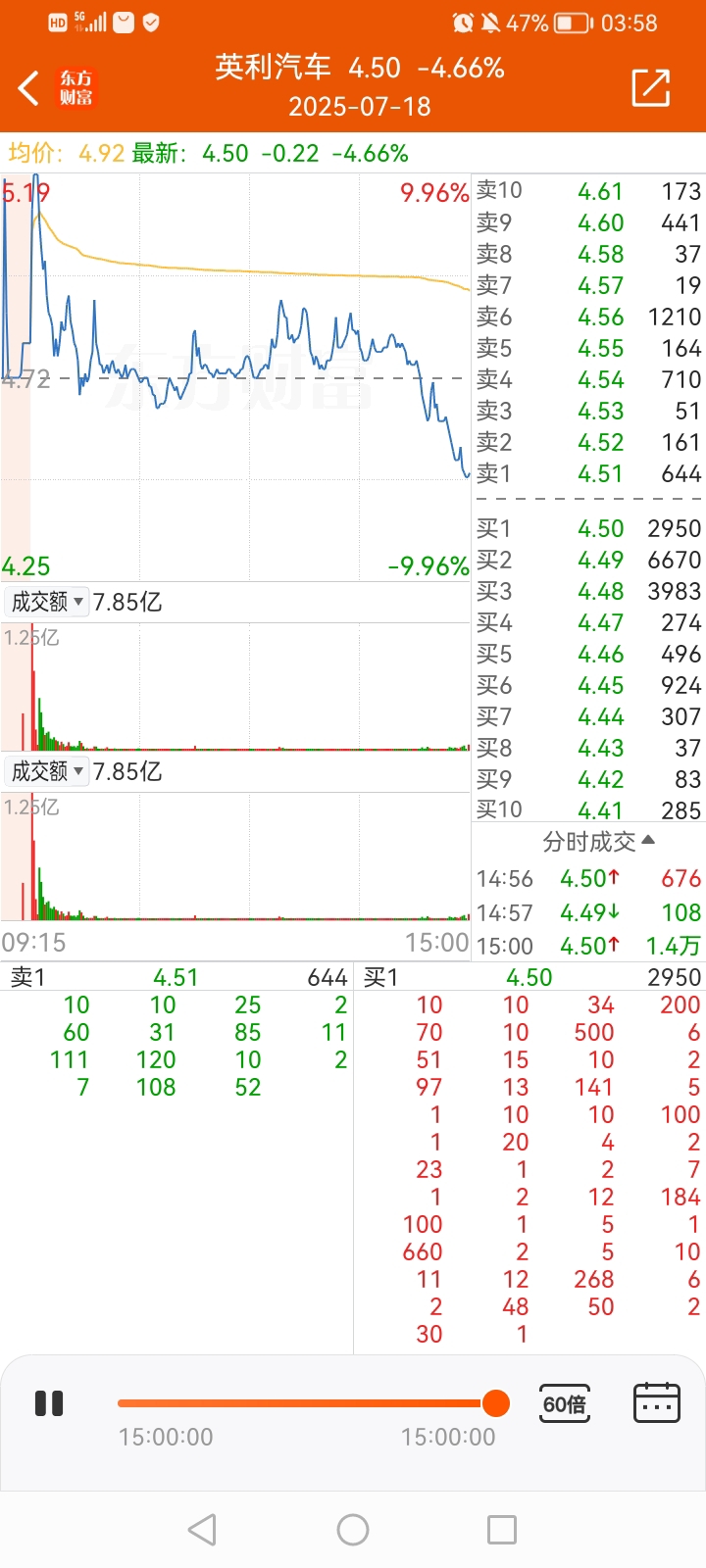Tap the 9.96% upper limit label
The height and width of the screenshot is (1568, 706).
434,192
